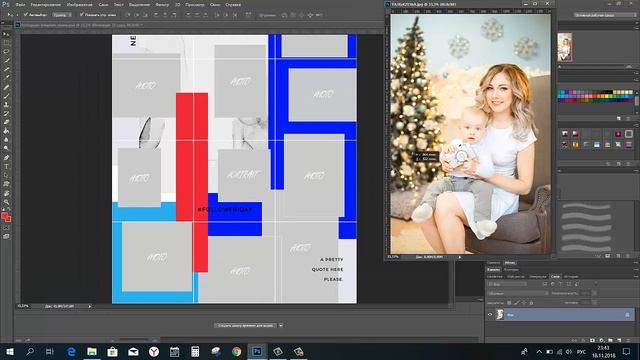Create a new group folder icon
The image size is (640, 360).
(610, 340)
